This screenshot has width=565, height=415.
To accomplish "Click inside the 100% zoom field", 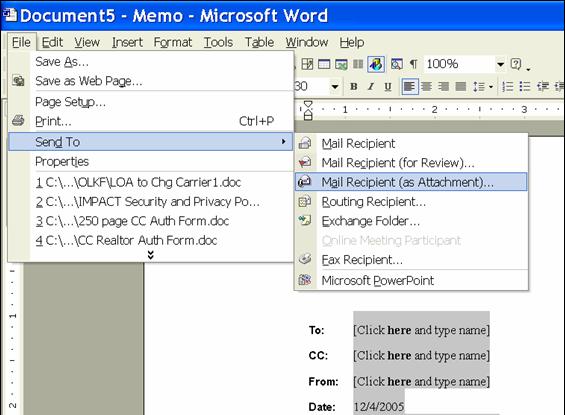I will (459, 64).
